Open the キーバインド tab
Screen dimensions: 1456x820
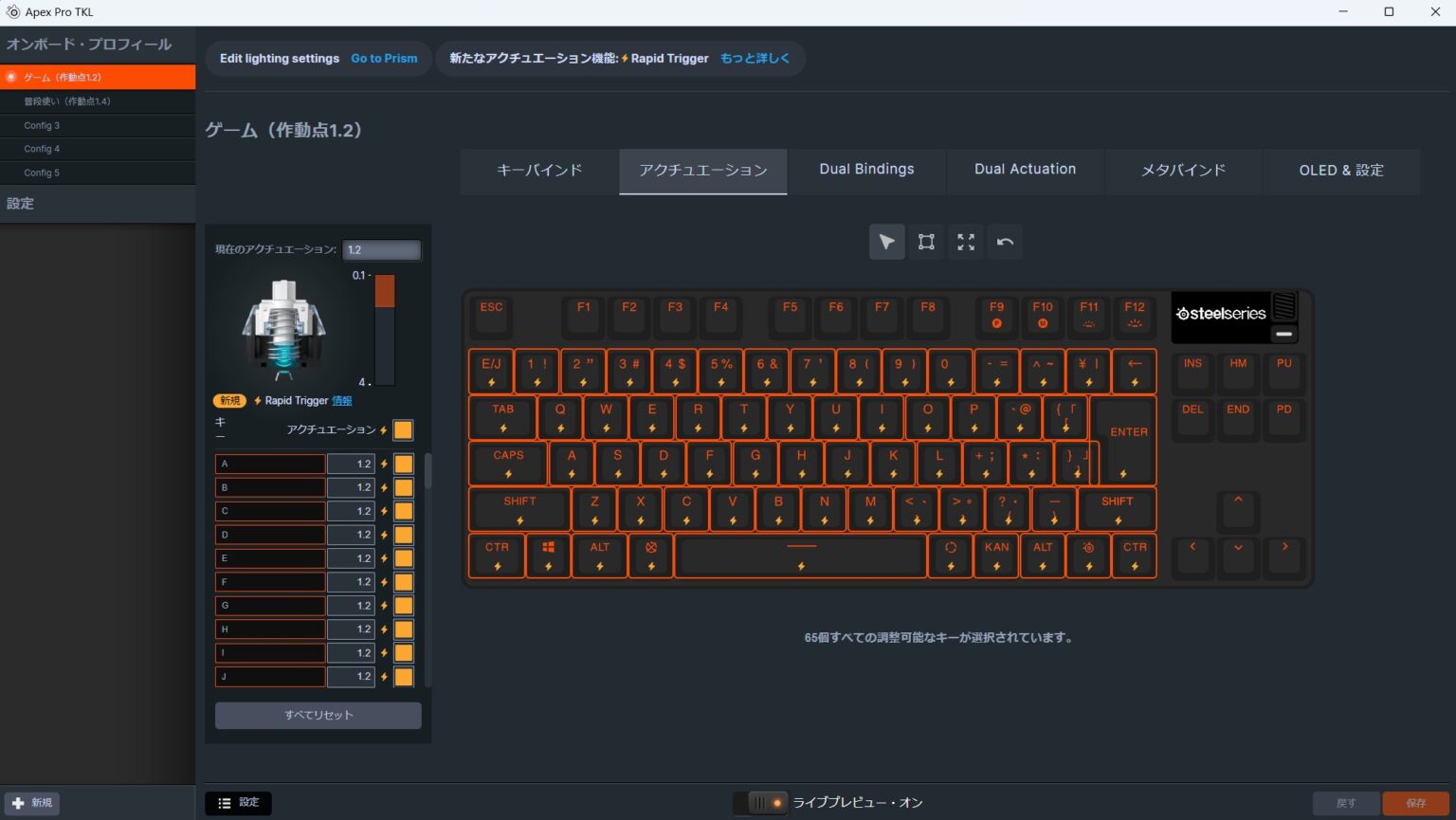tap(539, 171)
